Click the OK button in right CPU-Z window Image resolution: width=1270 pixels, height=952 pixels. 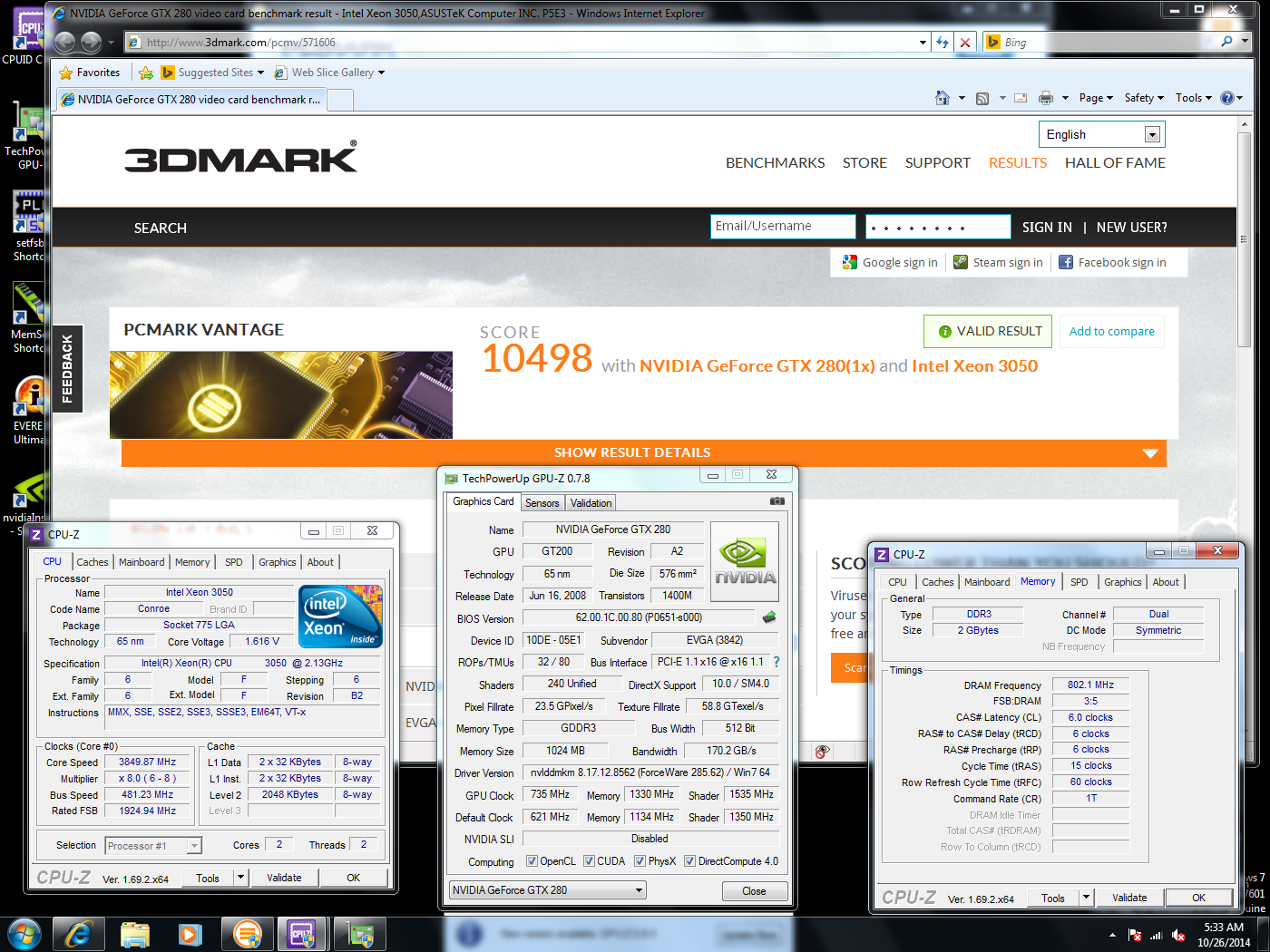[x=1198, y=898]
